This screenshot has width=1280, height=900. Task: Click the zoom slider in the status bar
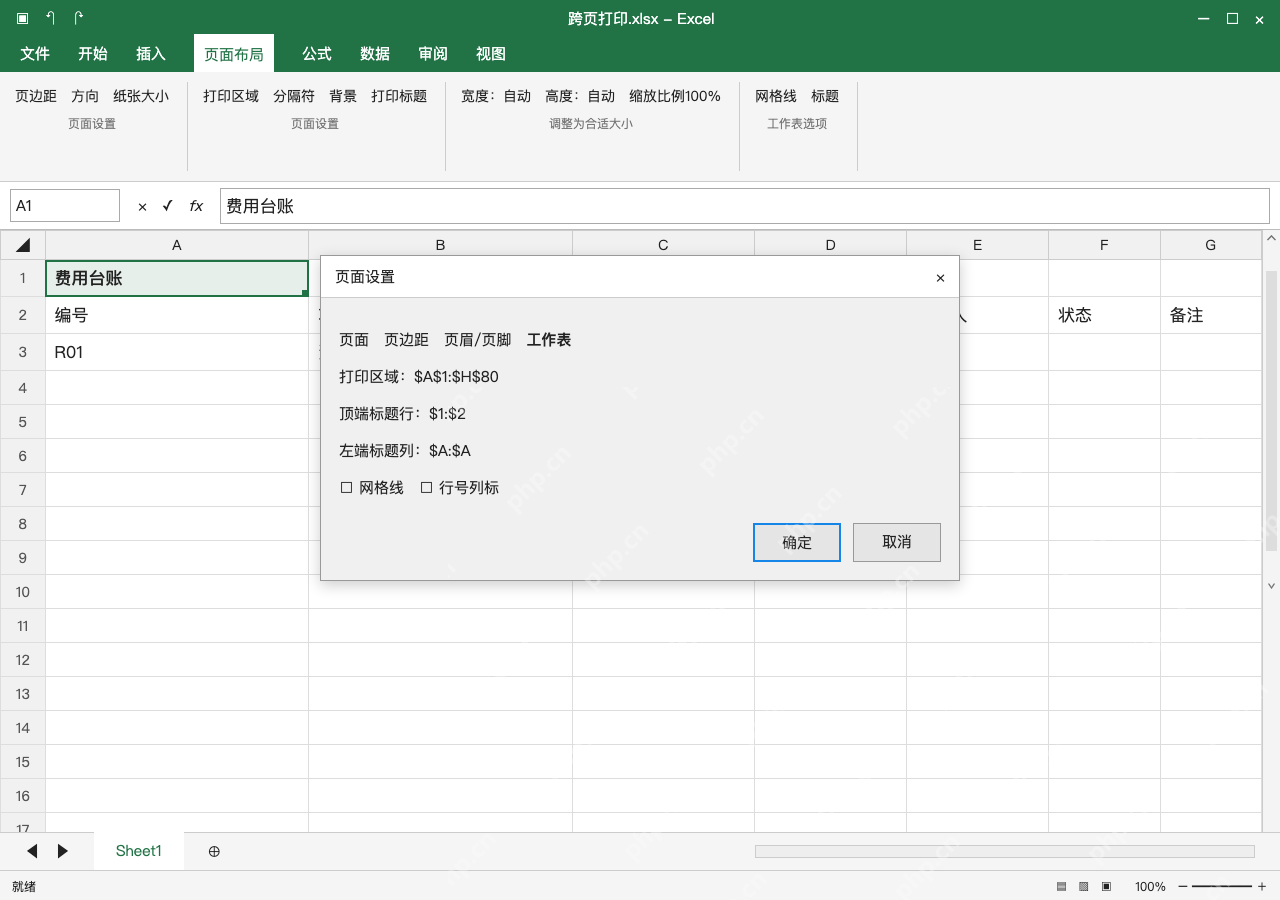point(1222,887)
